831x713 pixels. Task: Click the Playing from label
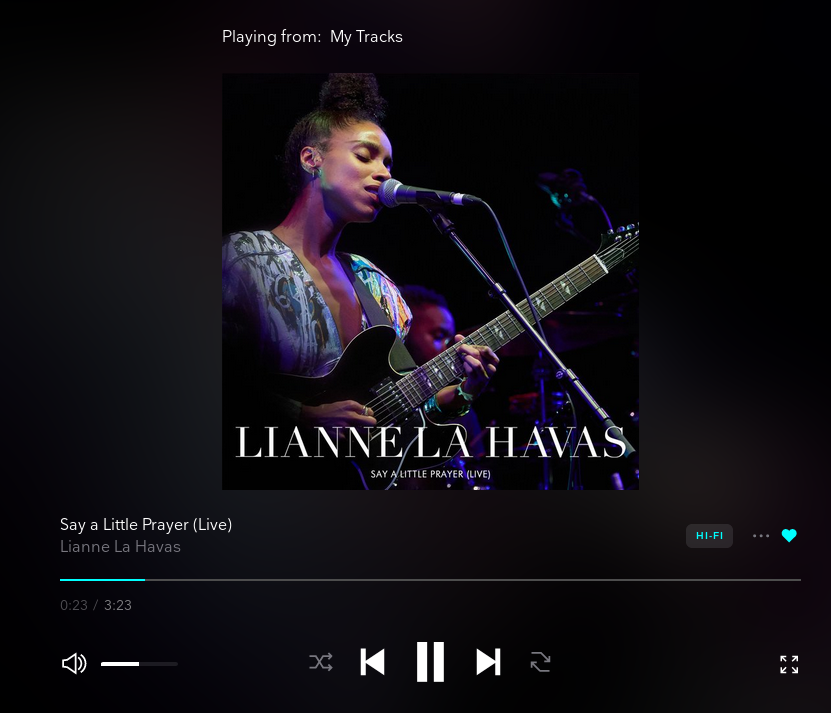(271, 37)
